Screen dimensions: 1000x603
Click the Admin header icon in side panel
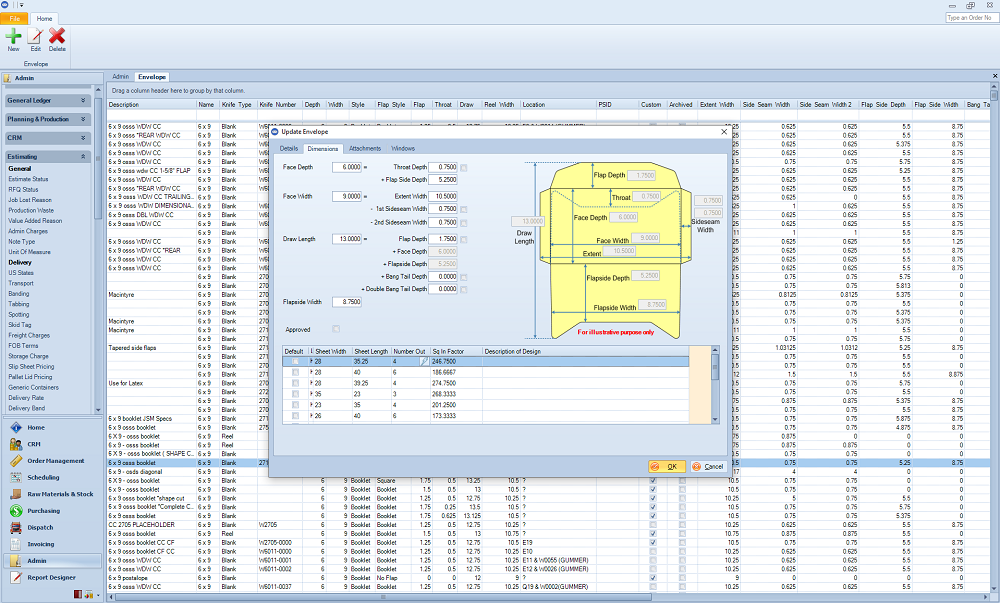point(7,78)
